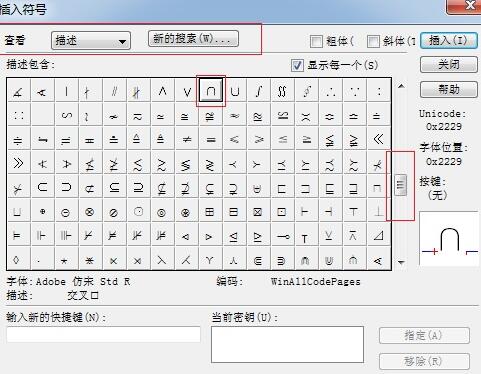Click the symbol grid scrollbar thumb
This screenshot has height=374, width=481.
pos(401,185)
